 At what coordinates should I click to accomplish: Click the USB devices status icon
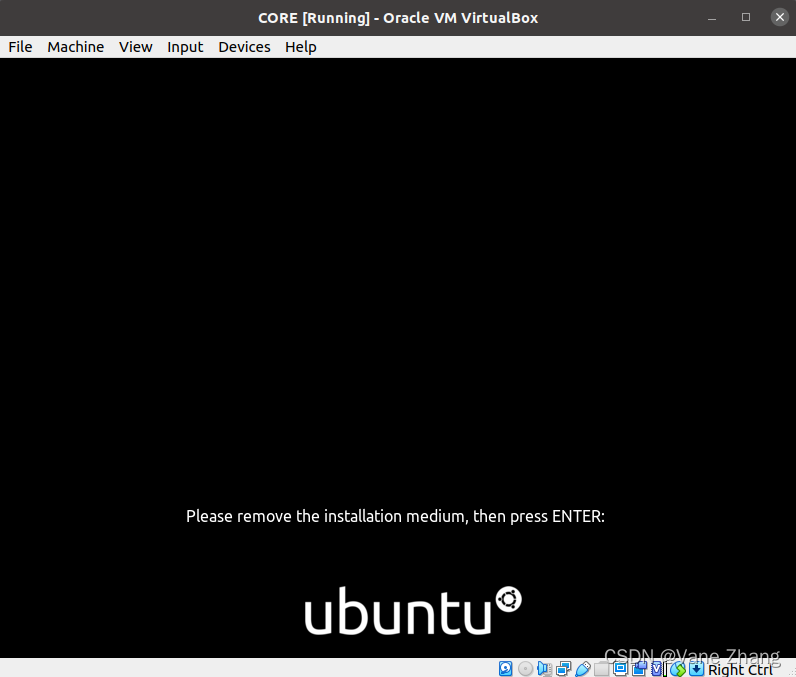pos(583,669)
